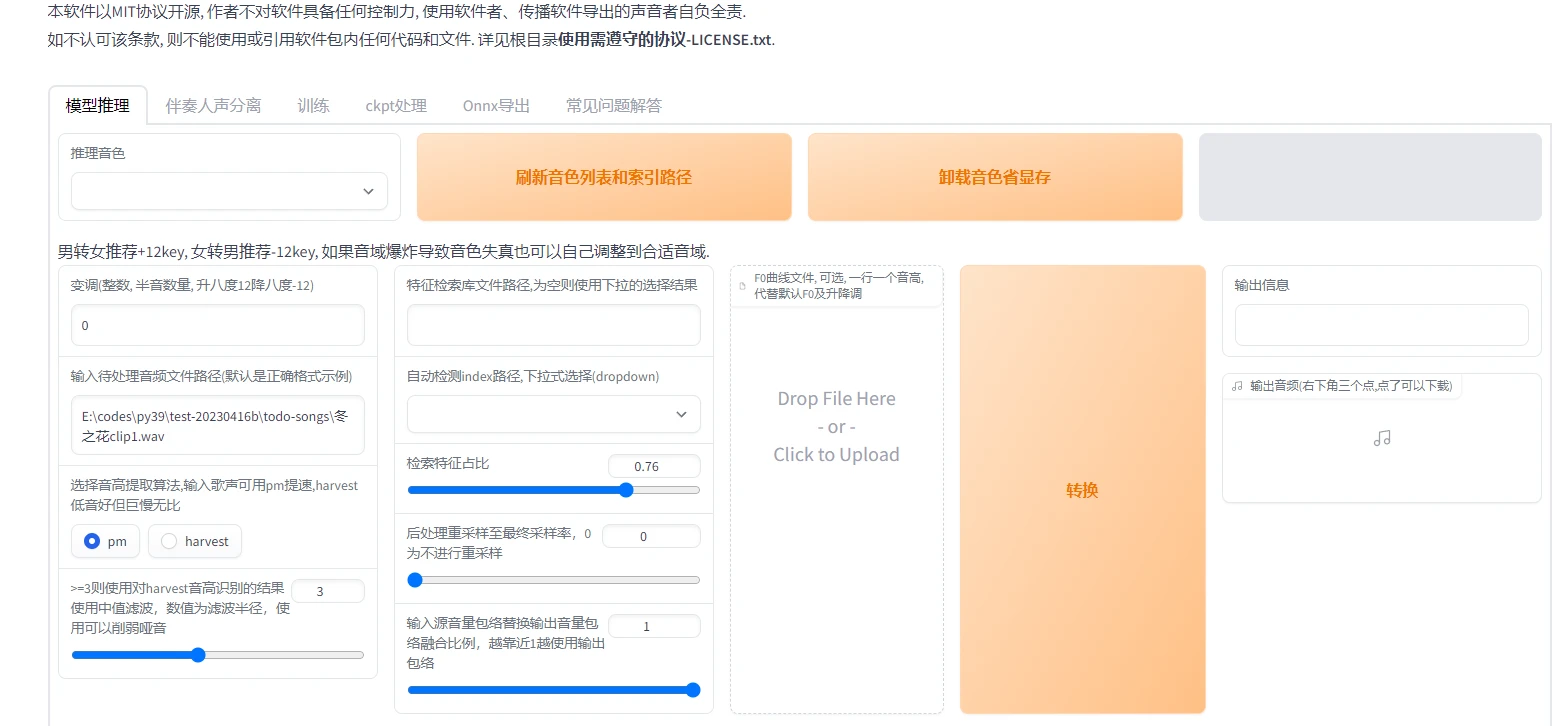
Task: Switch to the 常见问题解答 tab
Action: coord(613,105)
